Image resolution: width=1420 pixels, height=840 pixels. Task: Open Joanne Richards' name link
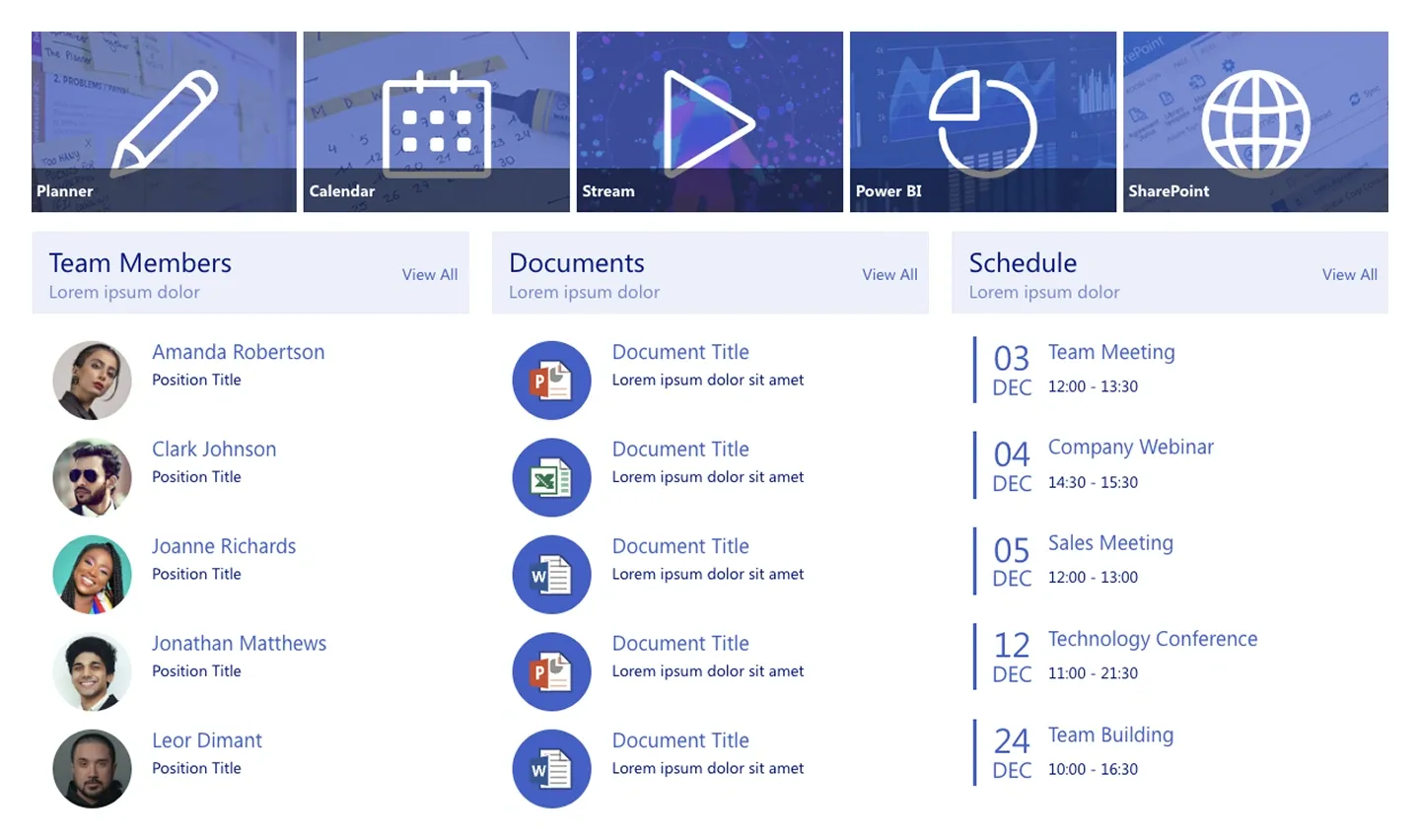[224, 546]
